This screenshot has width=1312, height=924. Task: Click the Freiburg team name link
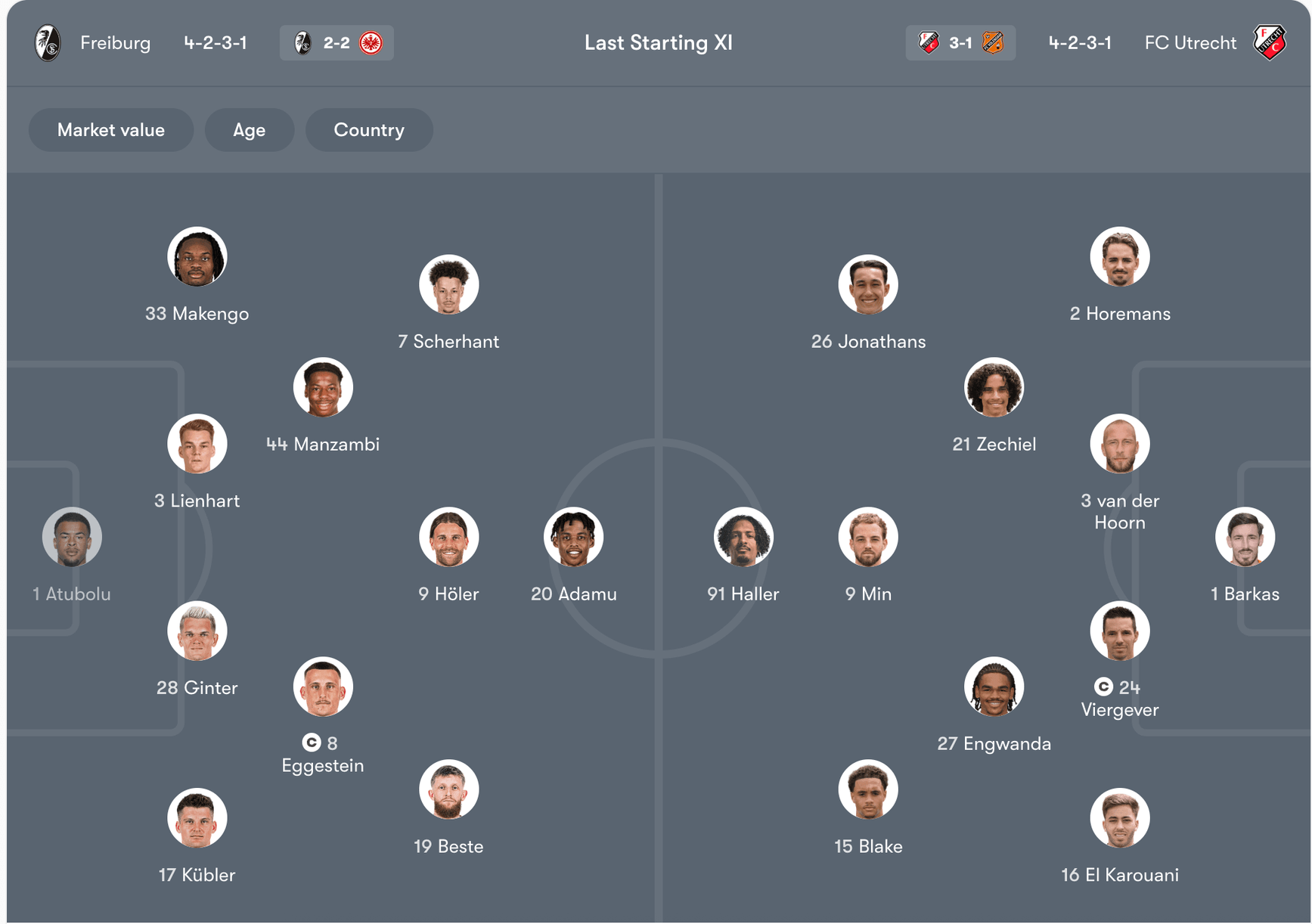pos(115,43)
